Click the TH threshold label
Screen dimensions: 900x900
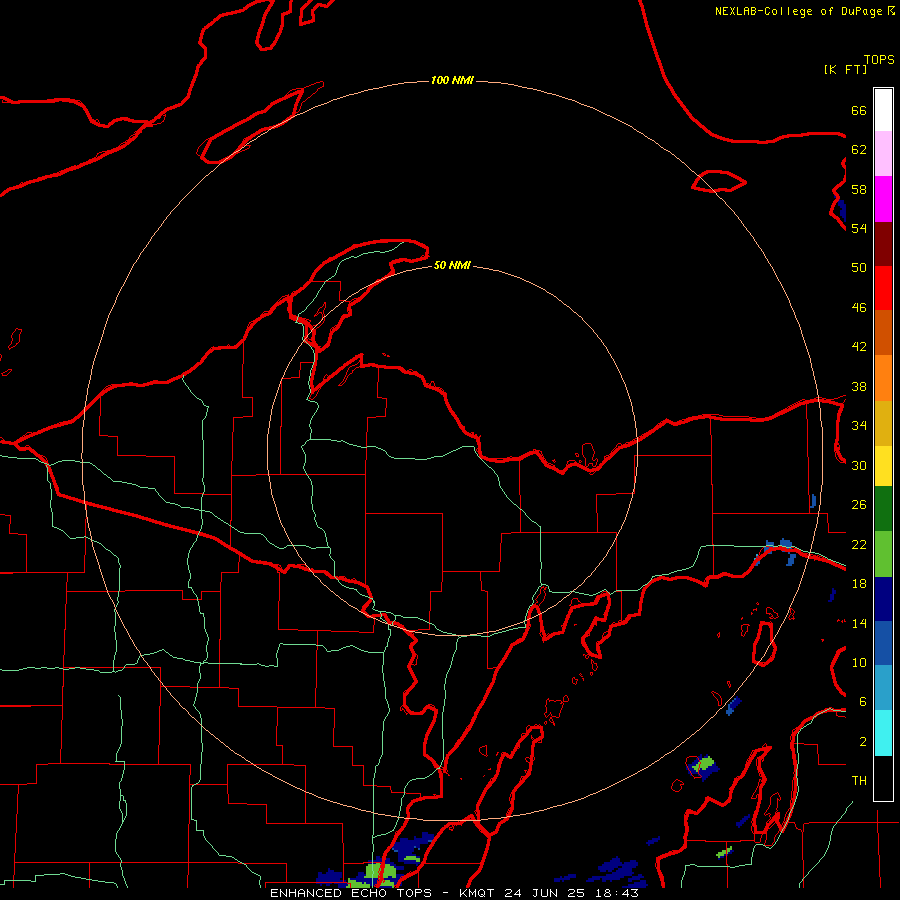click(859, 781)
